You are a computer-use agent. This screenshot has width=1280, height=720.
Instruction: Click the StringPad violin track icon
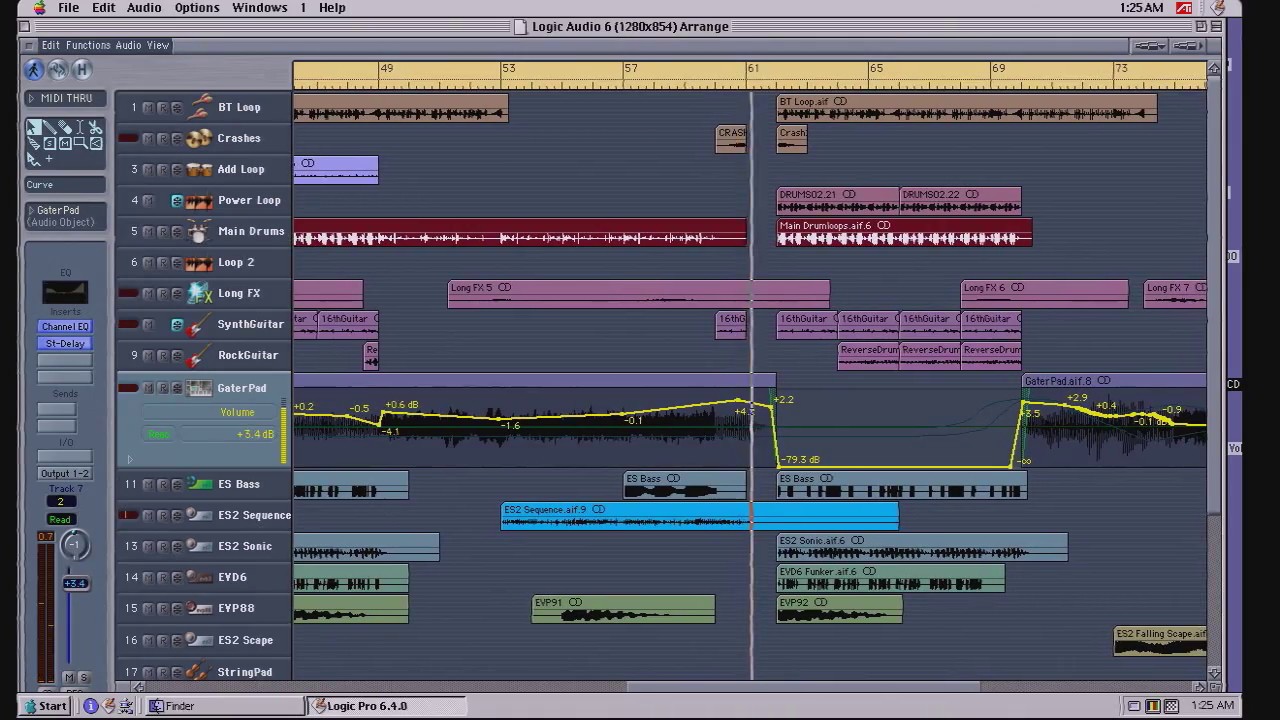tap(200, 671)
